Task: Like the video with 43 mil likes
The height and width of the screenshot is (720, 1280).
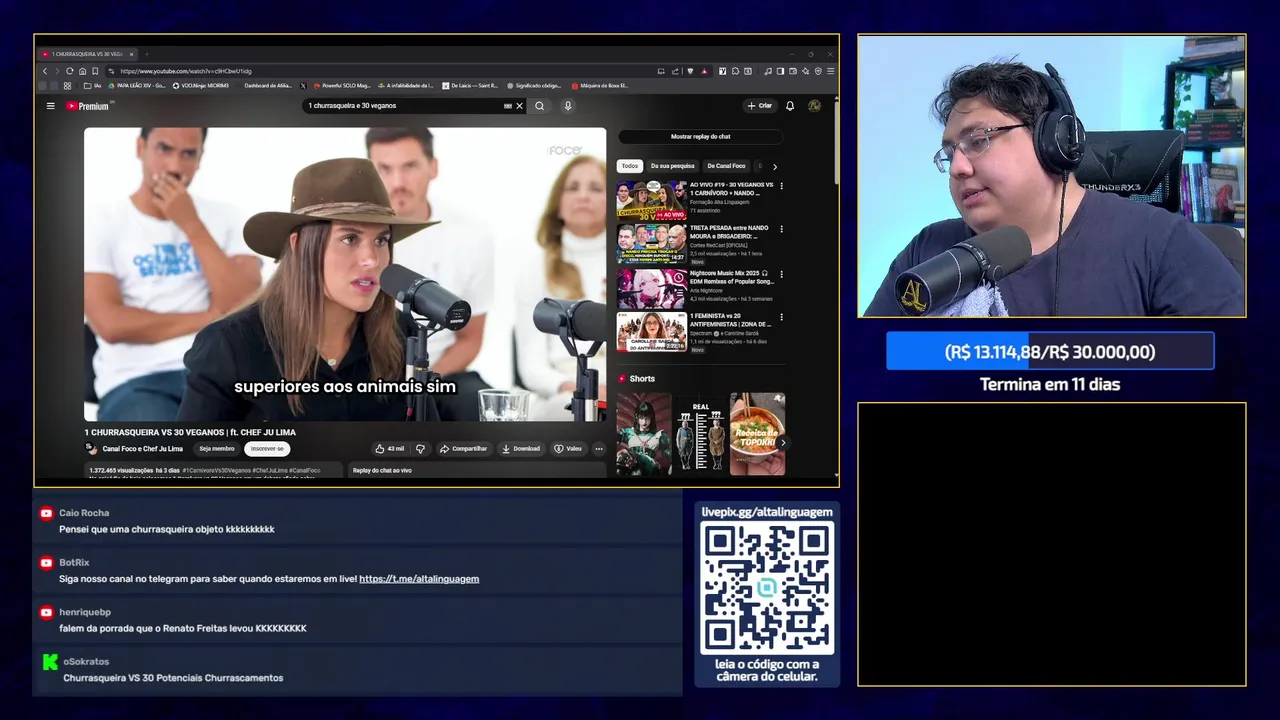Action: pos(390,449)
